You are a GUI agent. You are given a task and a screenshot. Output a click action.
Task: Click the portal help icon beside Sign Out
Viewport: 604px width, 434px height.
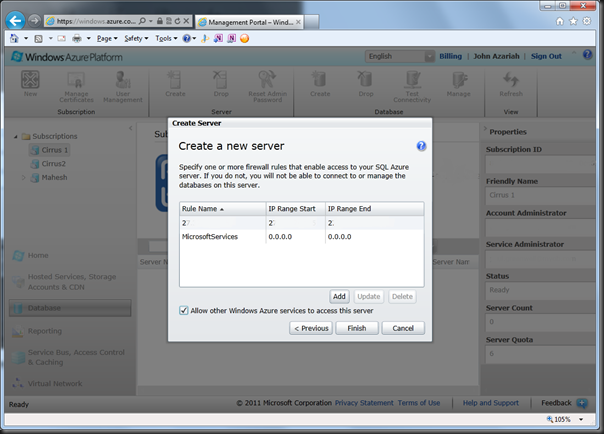(x=587, y=55)
